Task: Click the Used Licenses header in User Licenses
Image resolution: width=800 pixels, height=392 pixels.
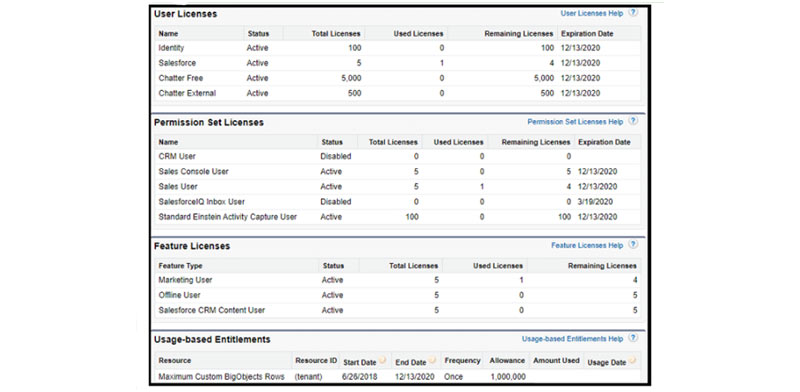Action: click(418, 34)
